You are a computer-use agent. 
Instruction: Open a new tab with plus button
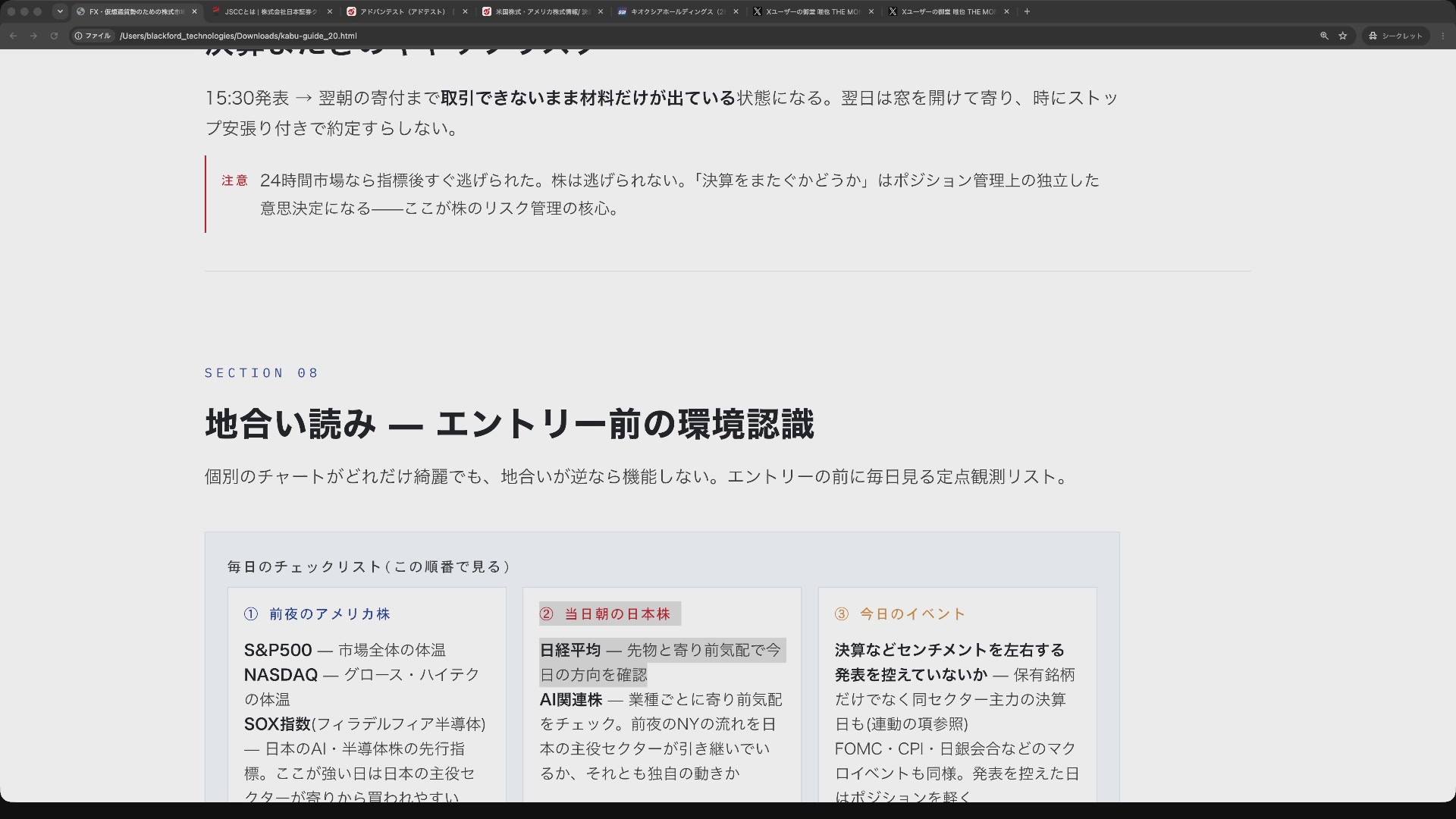(x=1027, y=11)
